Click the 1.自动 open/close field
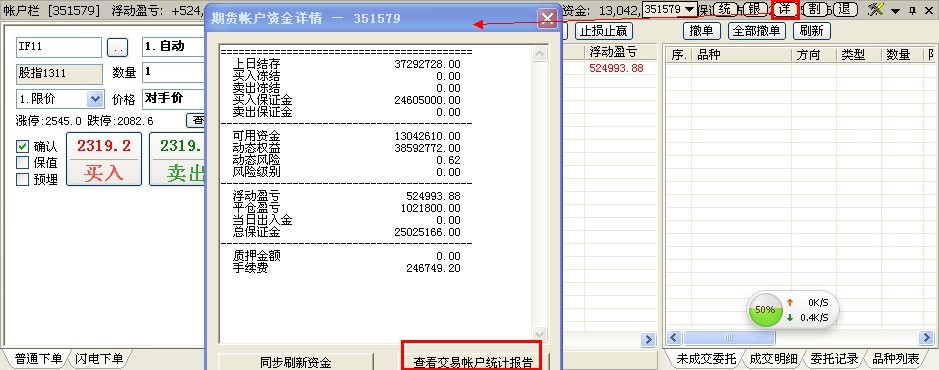This screenshot has height=370, width=939. (174, 47)
